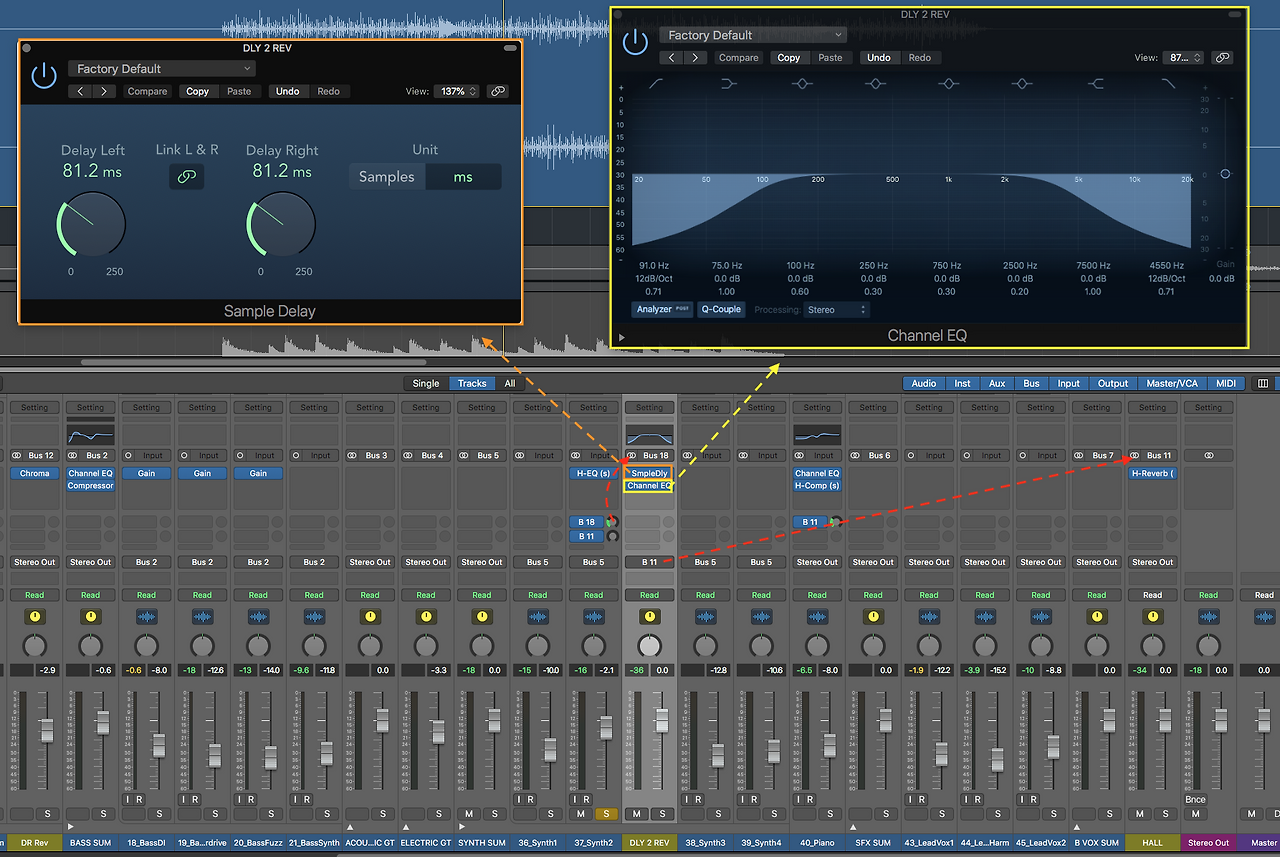Screen dimensions: 1280x857
Task: Toggle the Sample Delay plugin power button
Action: coord(43,76)
